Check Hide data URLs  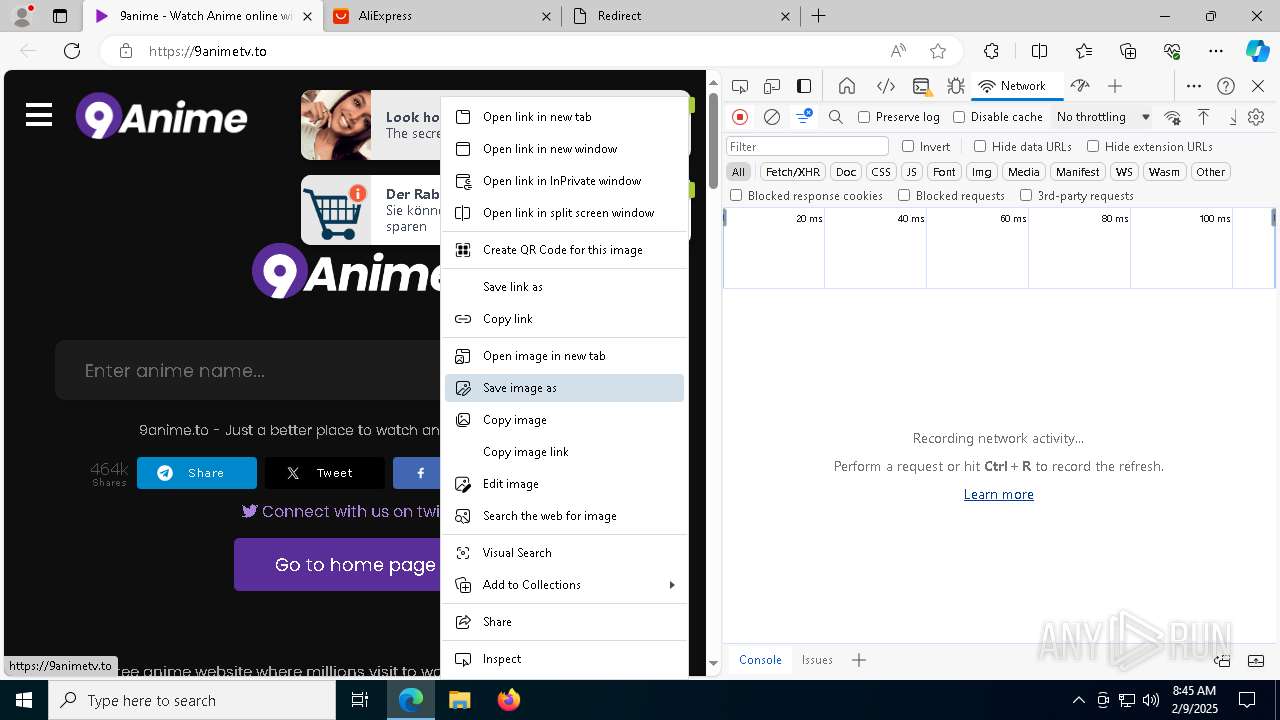[x=980, y=146]
